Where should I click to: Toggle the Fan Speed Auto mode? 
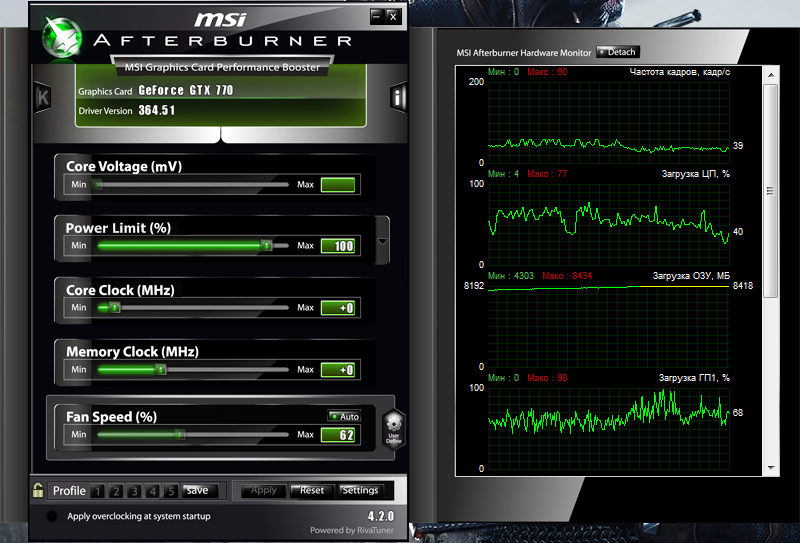pyautogui.click(x=344, y=416)
